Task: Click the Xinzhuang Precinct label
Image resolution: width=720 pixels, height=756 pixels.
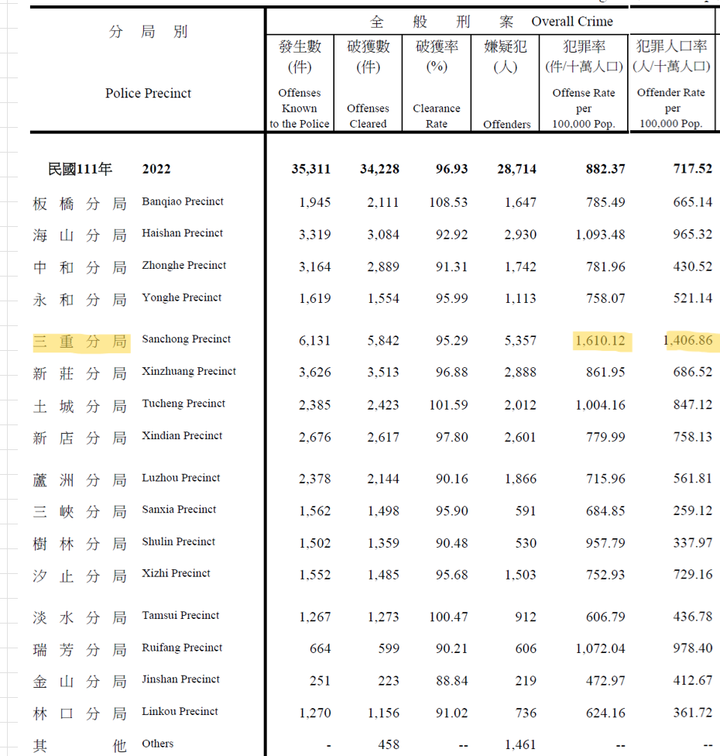Action: (x=189, y=371)
